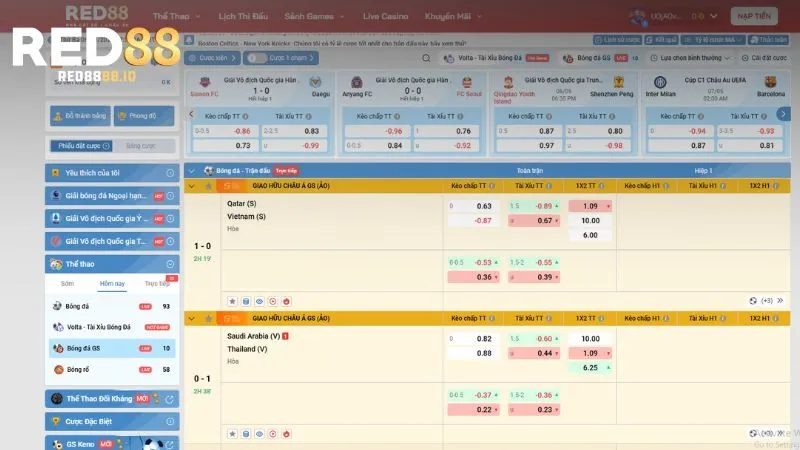Select draw odds 6.25 in Saudi Arabia match
The image size is (800, 450).
tap(590, 368)
